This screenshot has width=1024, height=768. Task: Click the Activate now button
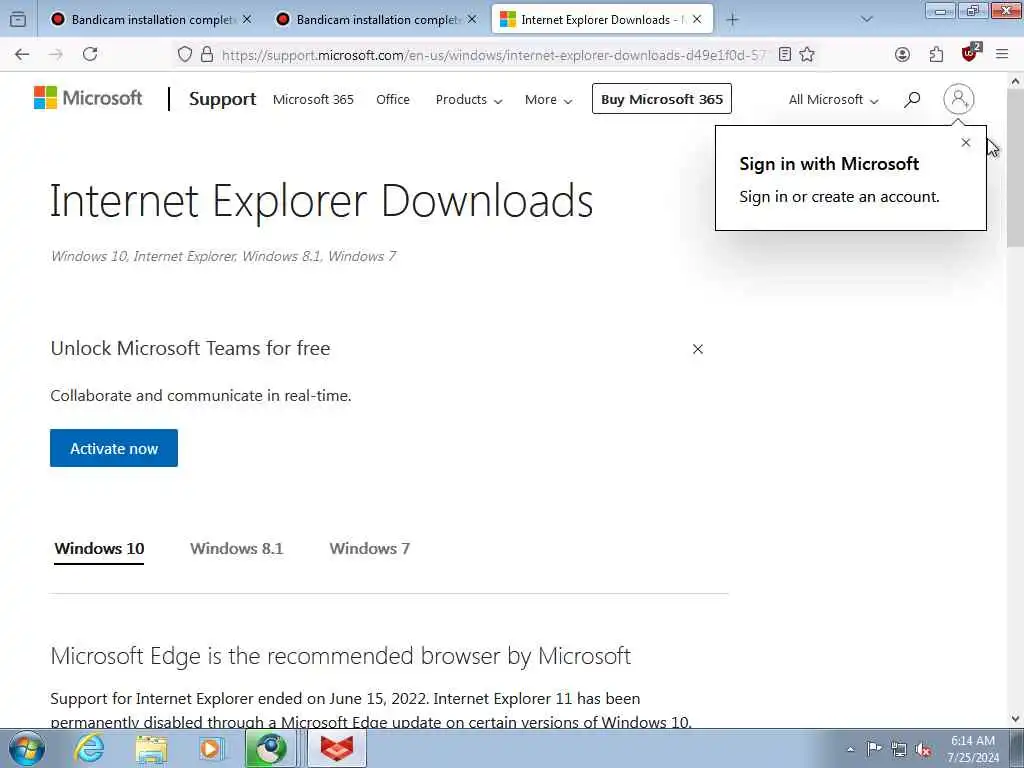click(114, 448)
